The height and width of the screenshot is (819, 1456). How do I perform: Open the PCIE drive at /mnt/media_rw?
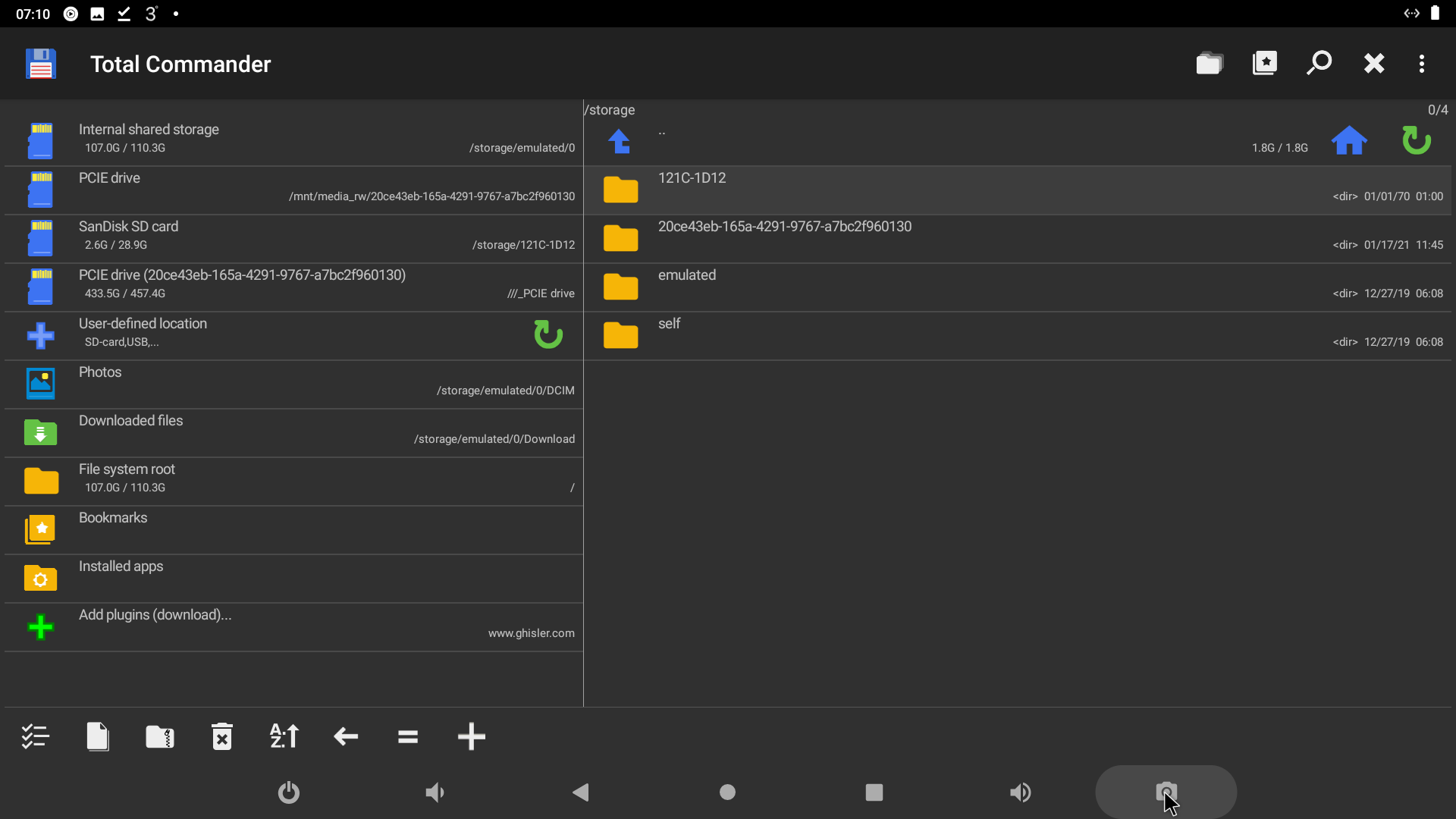(x=293, y=190)
